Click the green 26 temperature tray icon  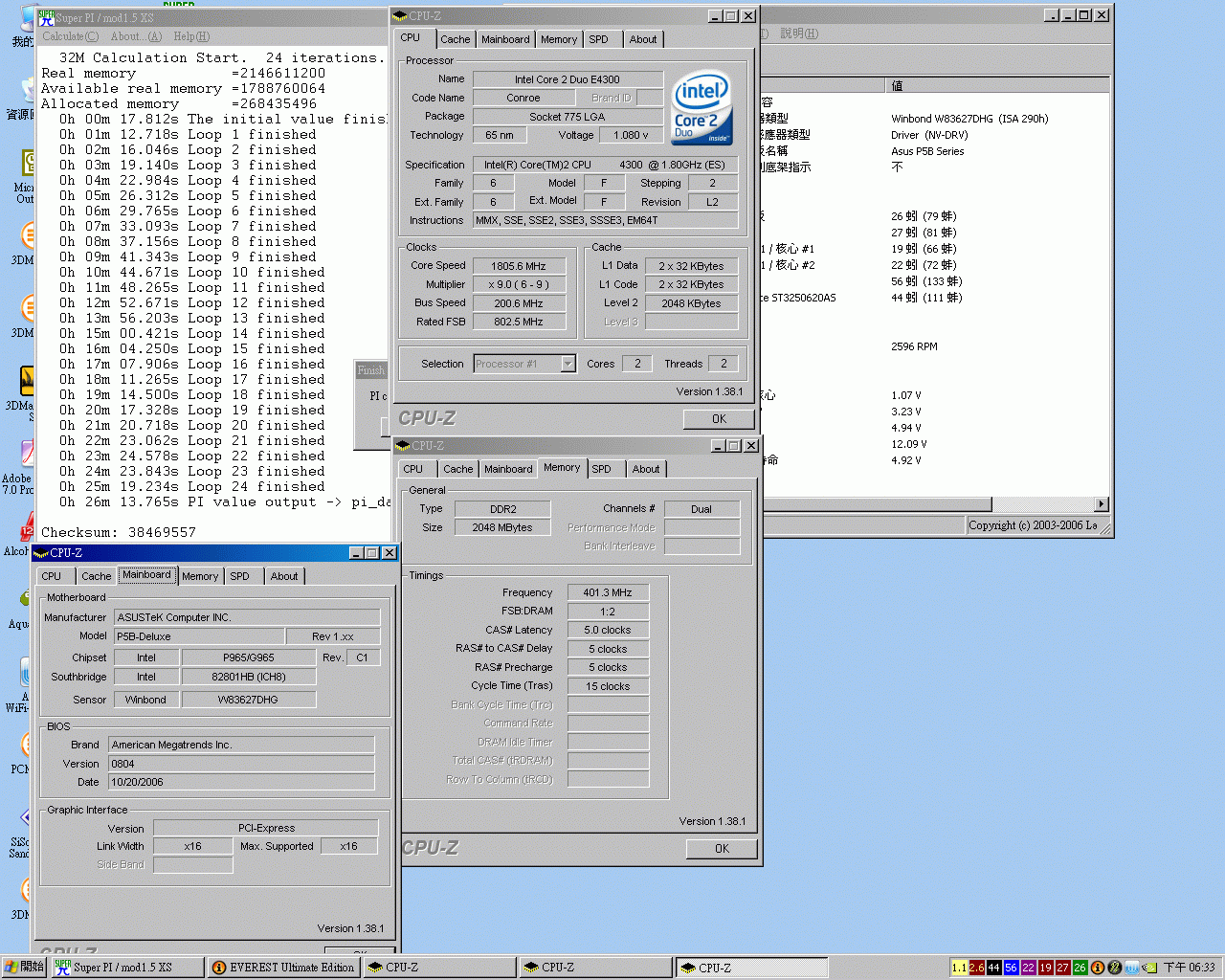pos(1080,968)
